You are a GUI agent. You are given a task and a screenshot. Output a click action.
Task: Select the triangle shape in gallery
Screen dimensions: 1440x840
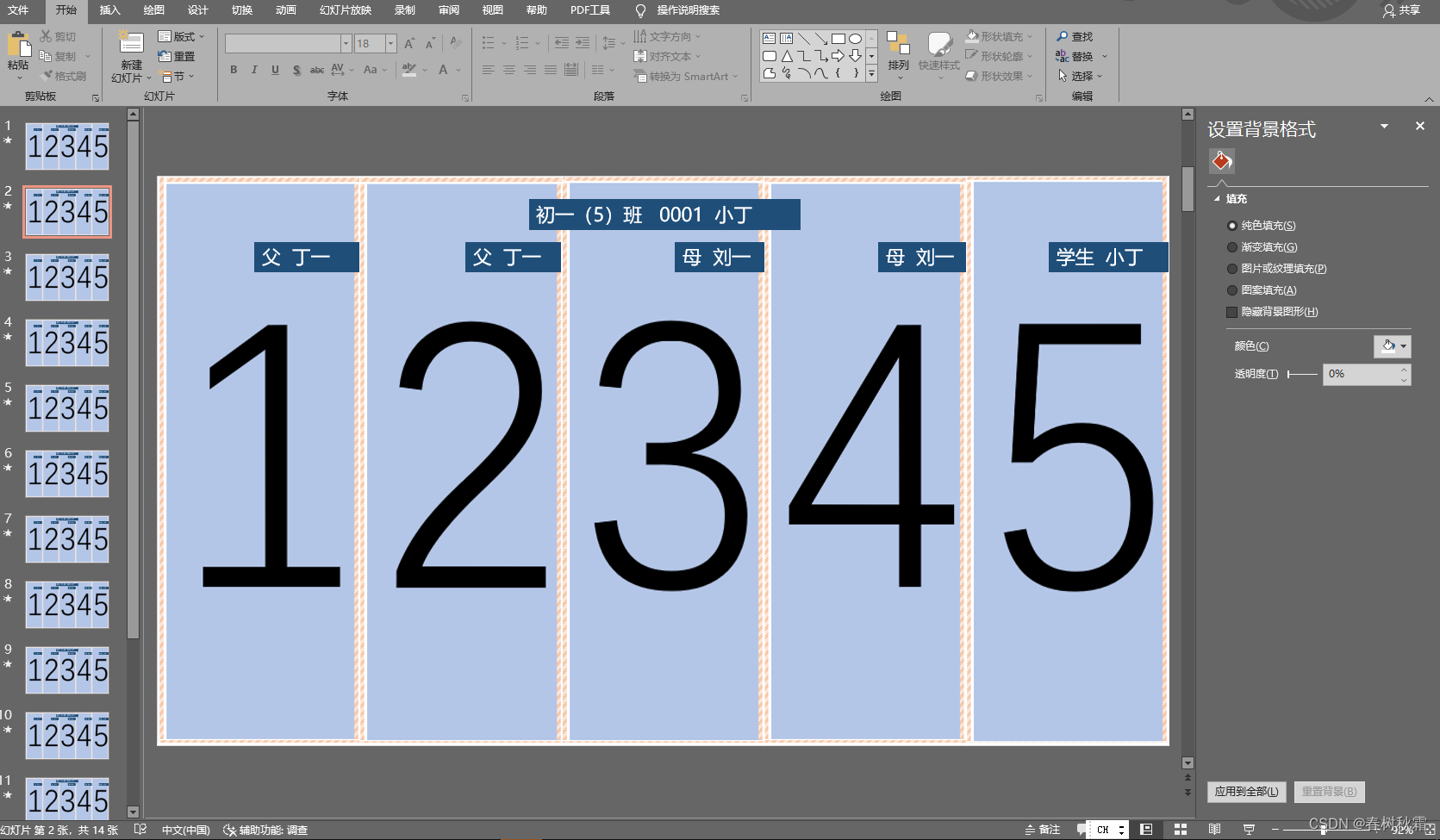tap(787, 56)
